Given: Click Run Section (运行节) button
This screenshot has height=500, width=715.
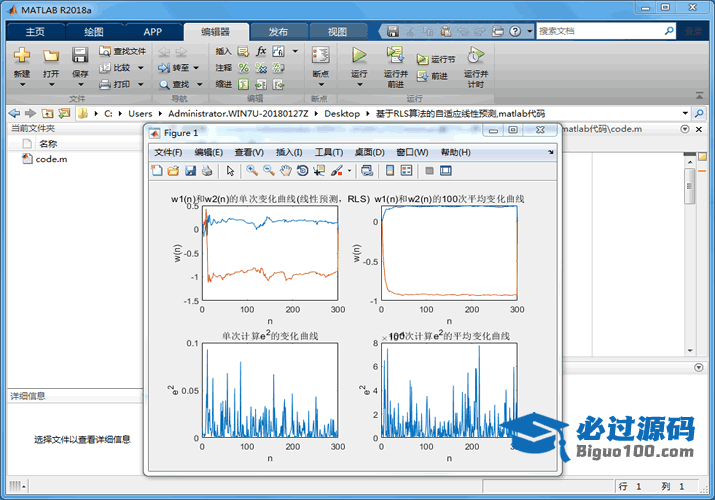Looking at the screenshot, I should click(435, 59).
